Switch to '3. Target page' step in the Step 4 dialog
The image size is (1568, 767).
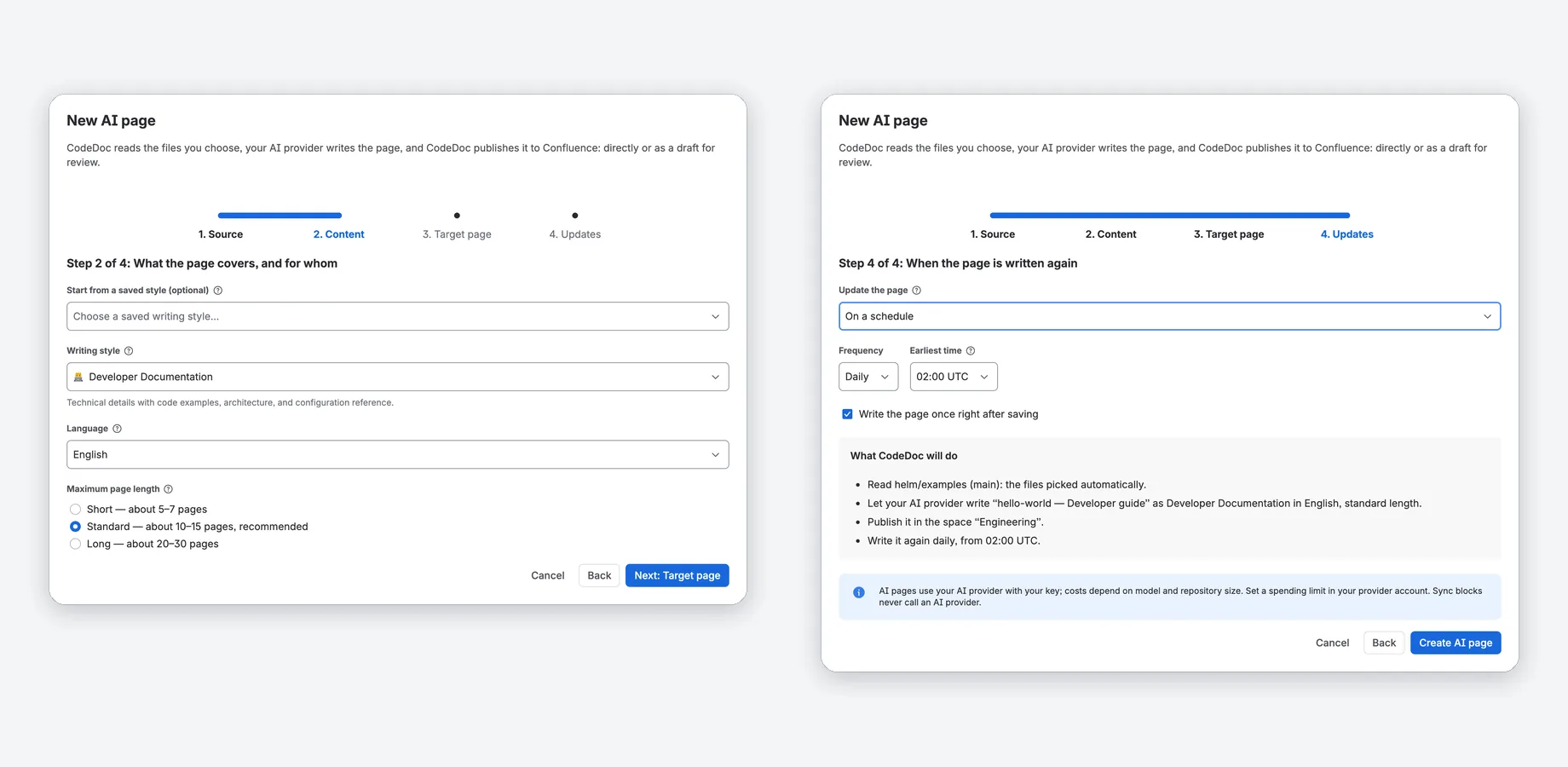(x=1229, y=234)
